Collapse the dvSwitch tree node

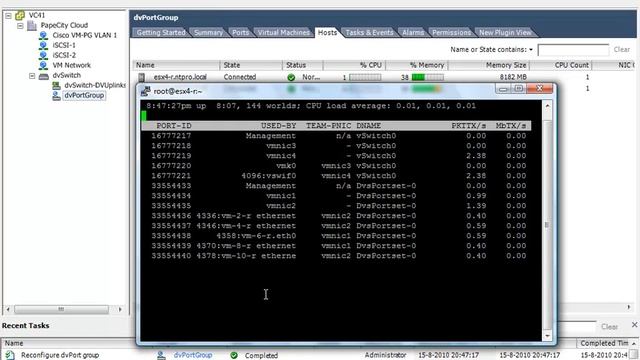click(x=32, y=76)
